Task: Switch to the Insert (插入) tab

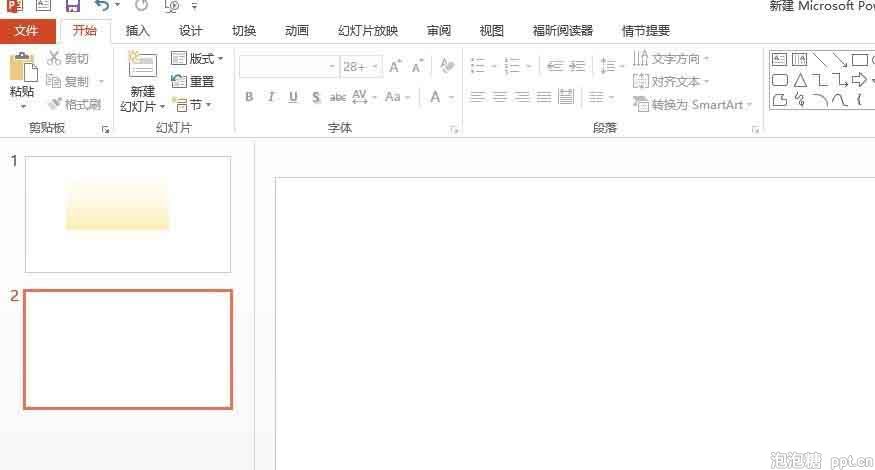Action: click(138, 31)
